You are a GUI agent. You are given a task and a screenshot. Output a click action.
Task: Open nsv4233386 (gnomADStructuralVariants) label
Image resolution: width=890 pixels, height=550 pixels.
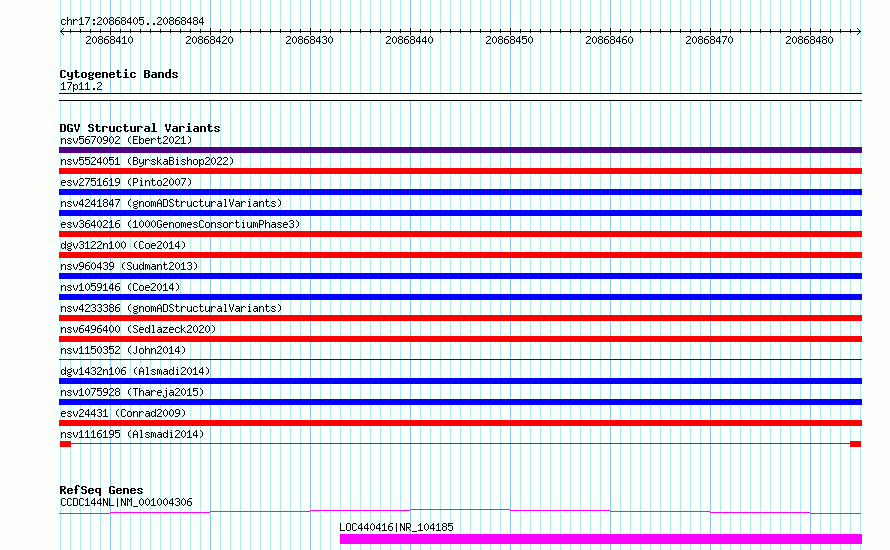(171, 308)
